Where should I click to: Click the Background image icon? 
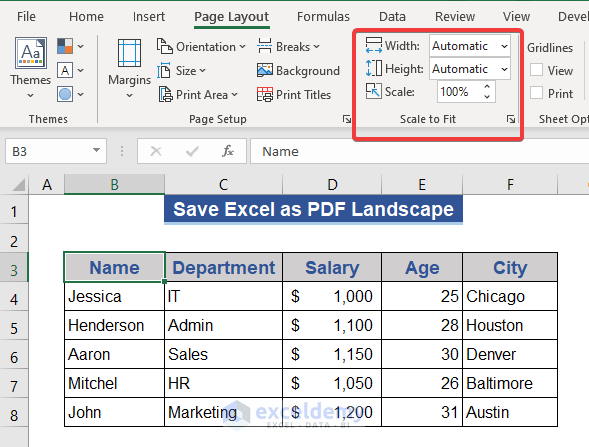(265, 70)
